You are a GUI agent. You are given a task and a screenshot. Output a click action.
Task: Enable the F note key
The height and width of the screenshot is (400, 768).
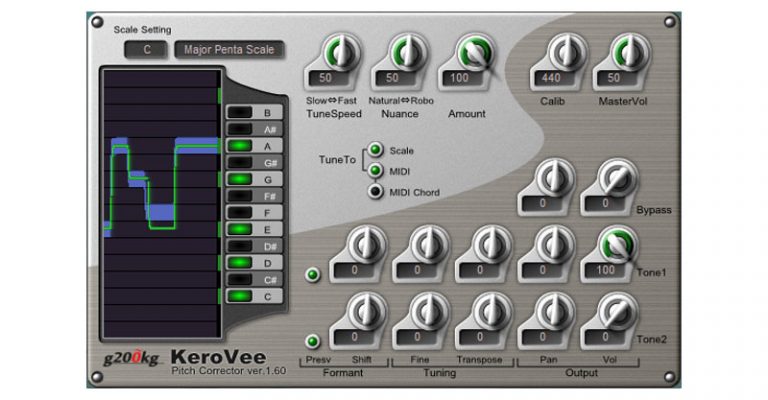click(x=254, y=213)
